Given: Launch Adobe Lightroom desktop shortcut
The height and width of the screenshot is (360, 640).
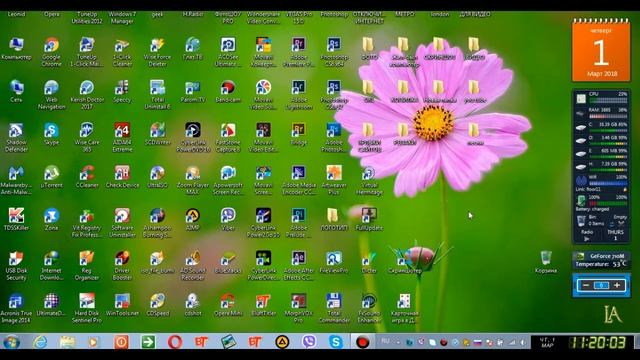Looking at the screenshot, I should coord(298,94).
